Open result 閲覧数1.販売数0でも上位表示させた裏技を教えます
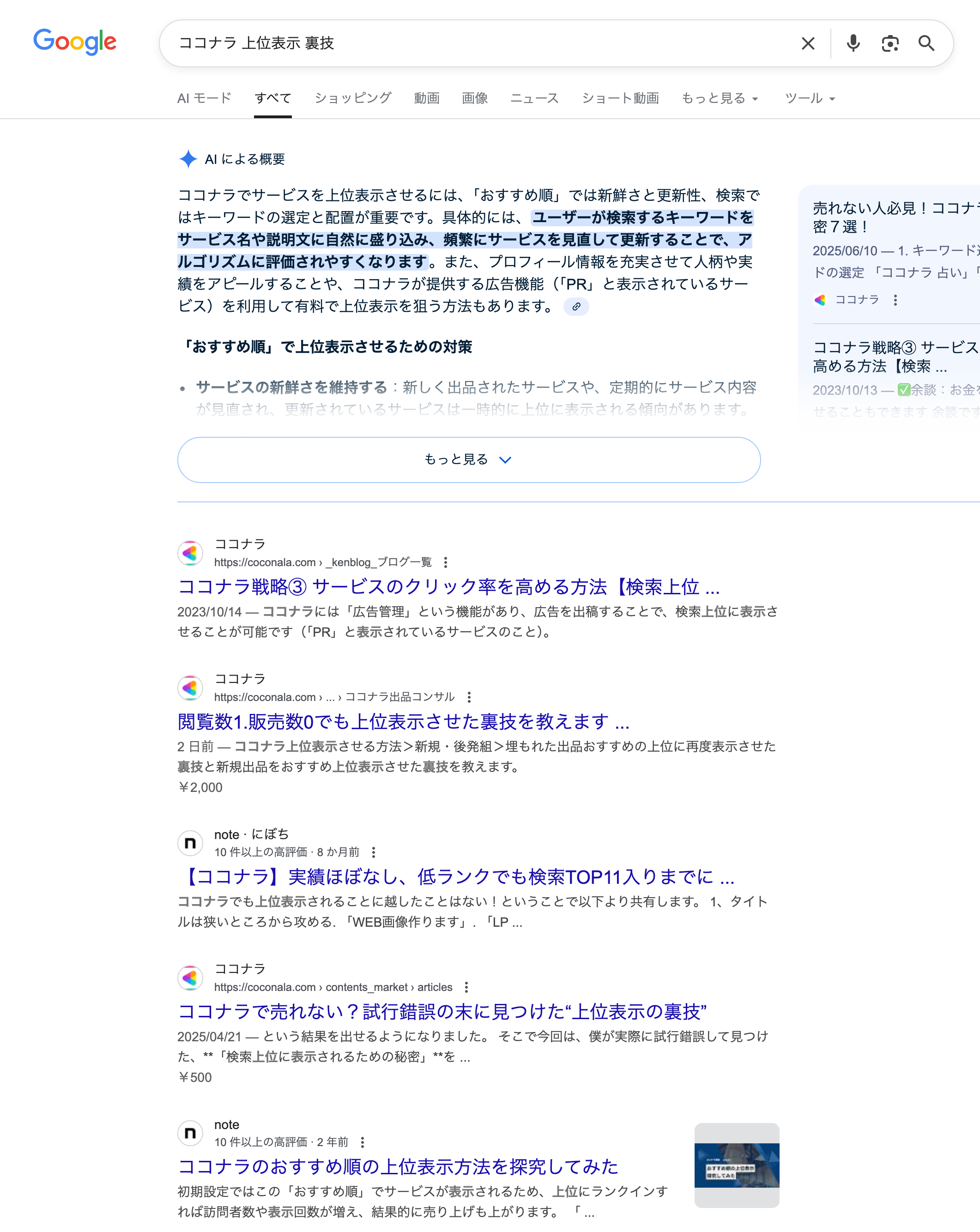The height and width of the screenshot is (1232, 980). point(404,722)
